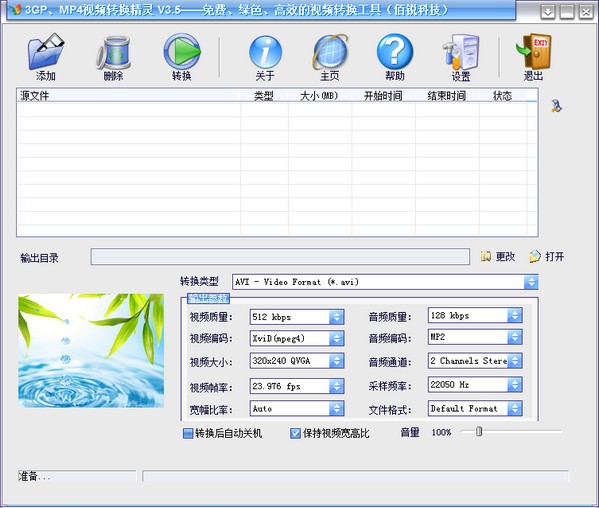This screenshot has width=599, height=508.
Task: Click the title bar down-arrow tray button
Action: tap(548, 12)
